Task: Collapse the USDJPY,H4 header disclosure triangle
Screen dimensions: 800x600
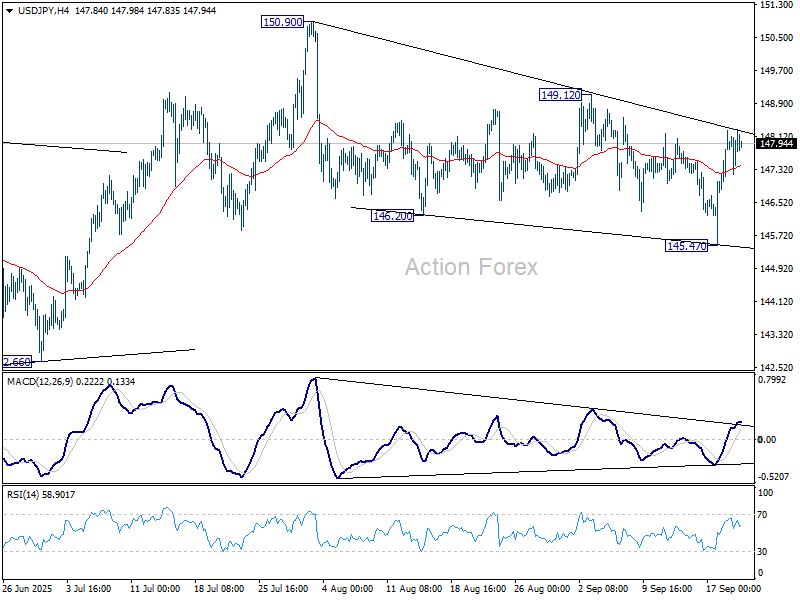Action: (8, 9)
